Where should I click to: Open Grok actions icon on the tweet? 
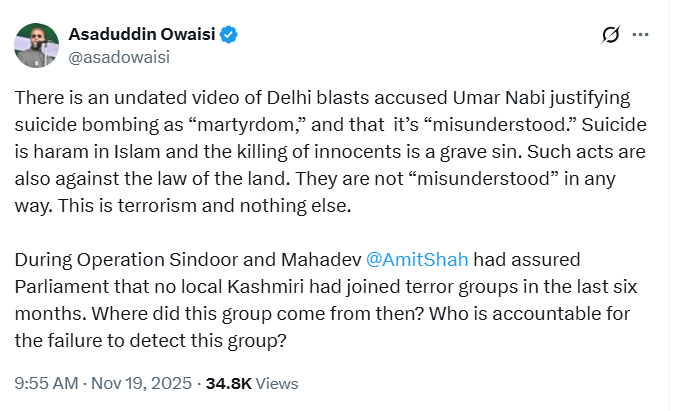point(610,35)
